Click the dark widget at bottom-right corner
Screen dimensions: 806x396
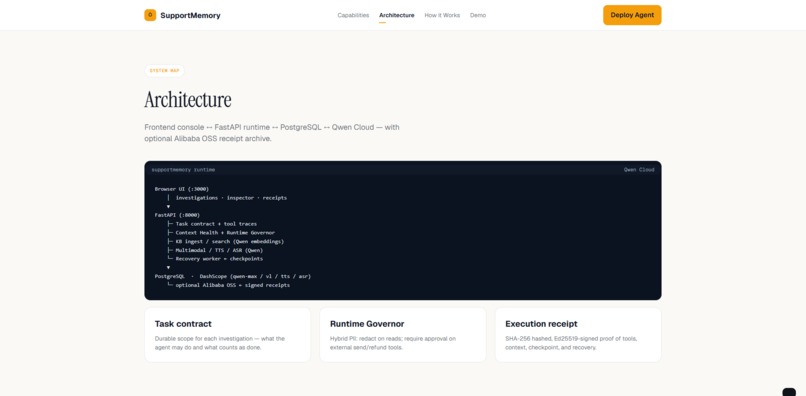pos(789,392)
